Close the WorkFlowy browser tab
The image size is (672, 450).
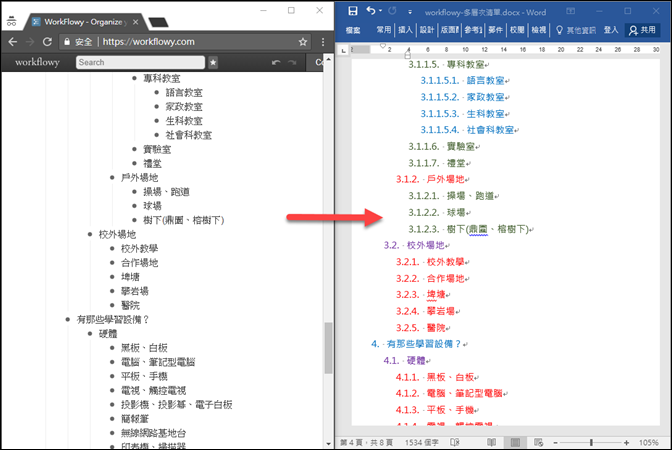point(135,22)
